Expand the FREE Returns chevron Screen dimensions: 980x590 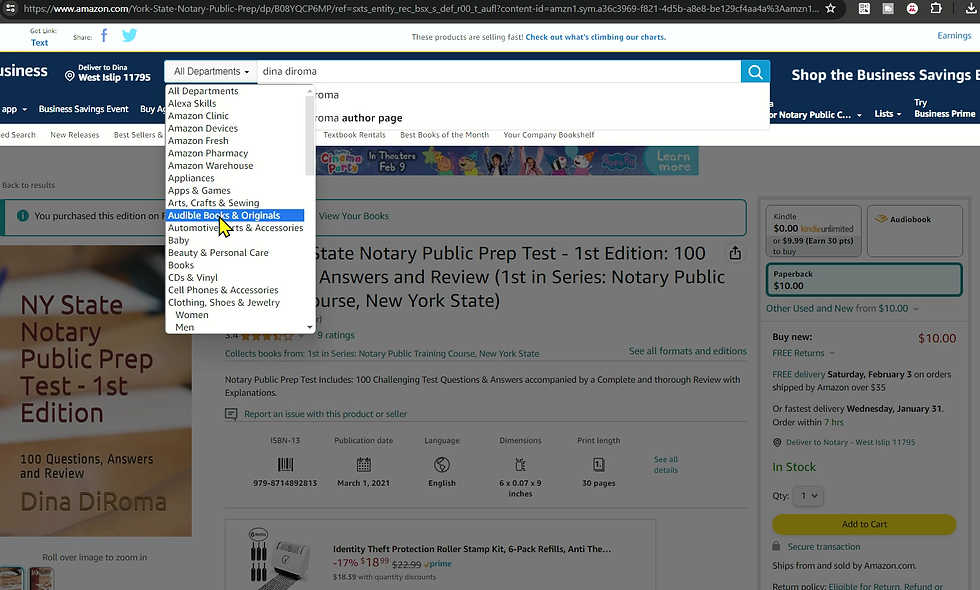click(832, 353)
